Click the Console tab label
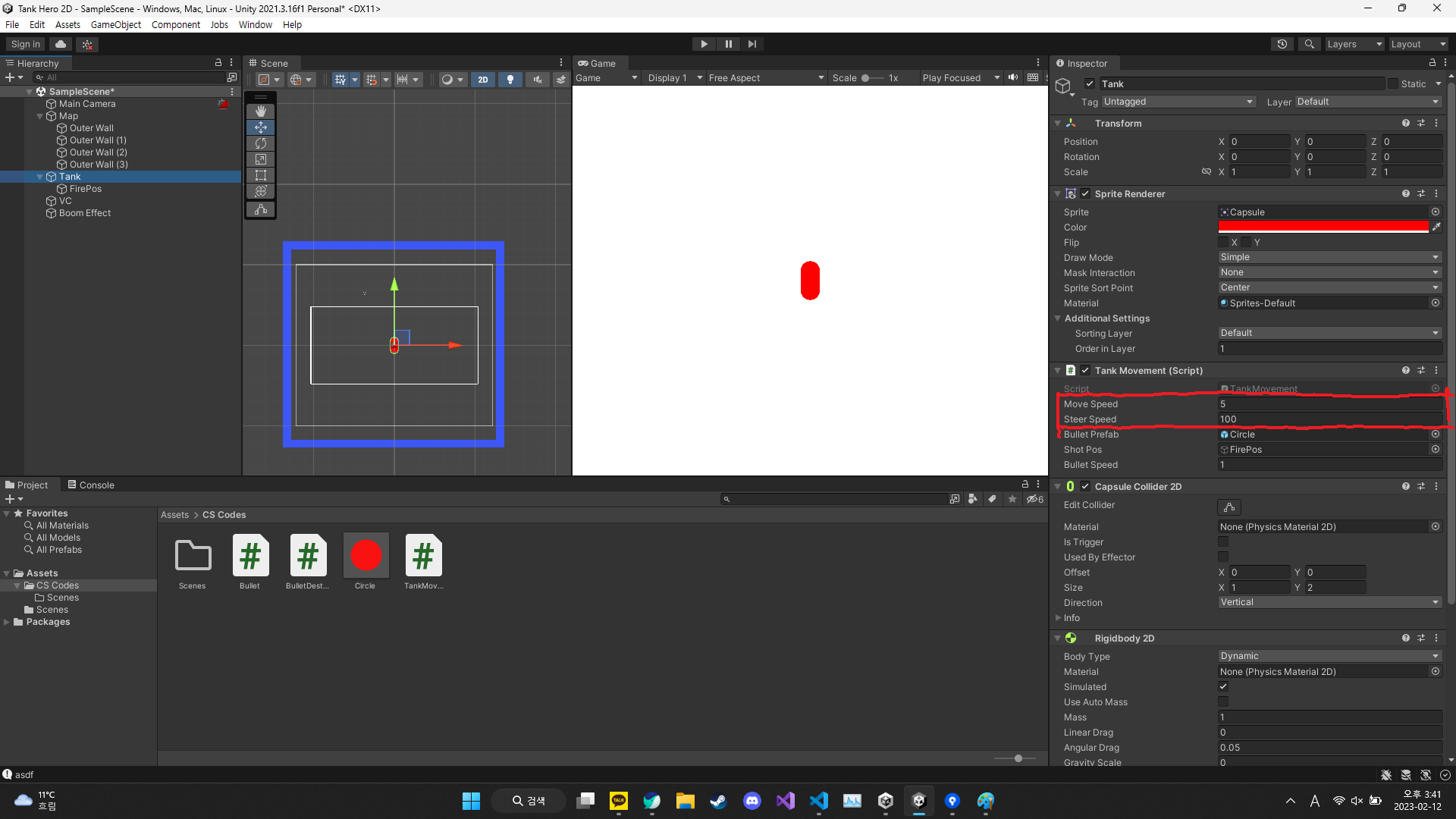 96,484
